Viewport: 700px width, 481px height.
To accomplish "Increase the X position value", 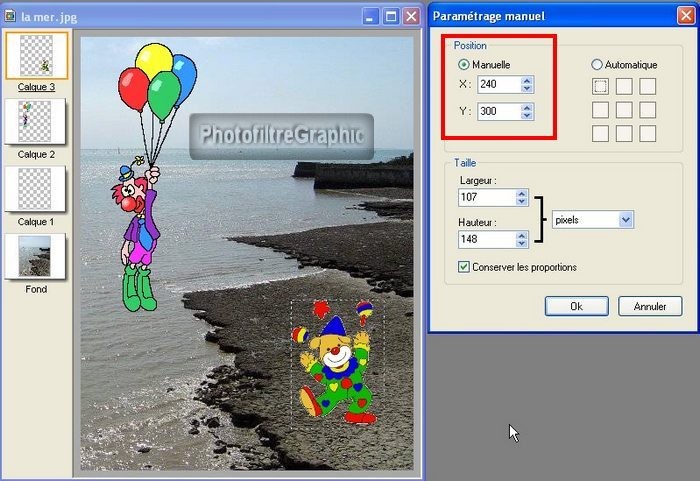I will coord(527,80).
